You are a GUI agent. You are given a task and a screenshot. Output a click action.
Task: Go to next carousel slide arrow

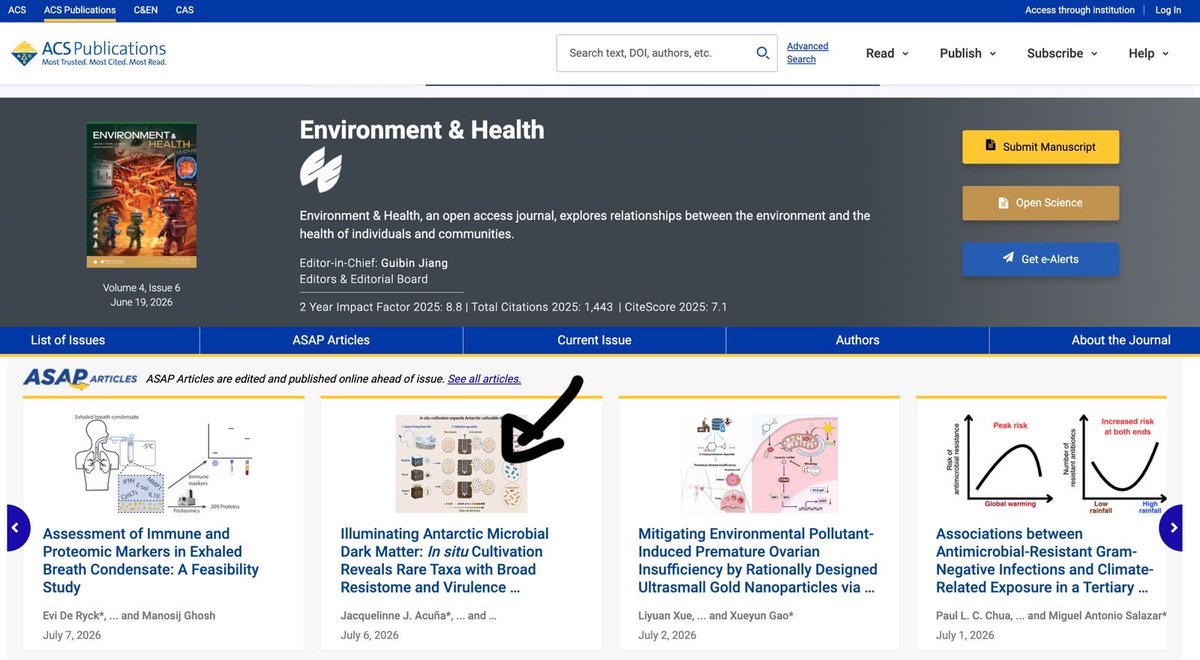click(x=1172, y=527)
